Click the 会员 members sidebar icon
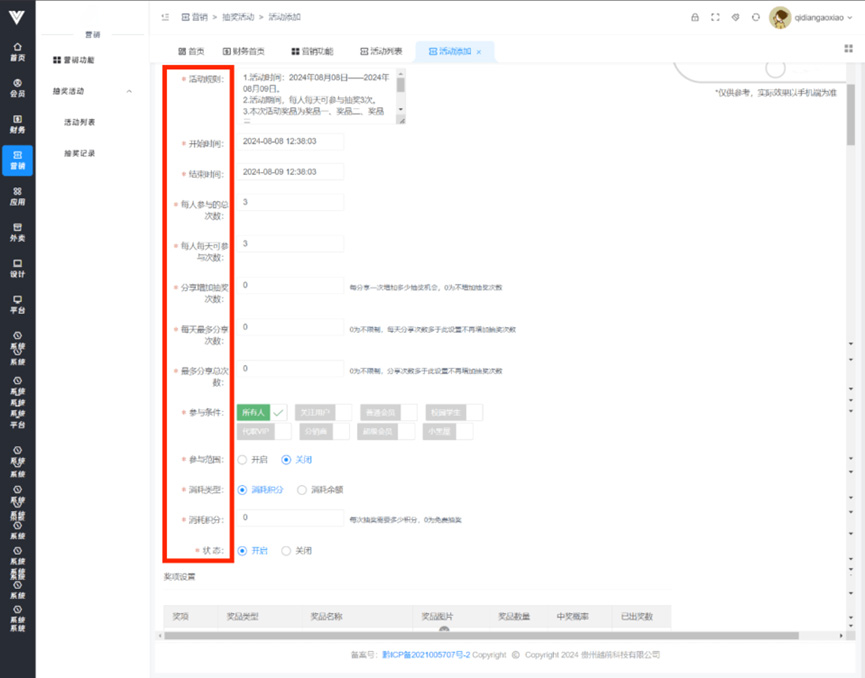Image resolution: width=865 pixels, height=678 pixels. point(17,88)
